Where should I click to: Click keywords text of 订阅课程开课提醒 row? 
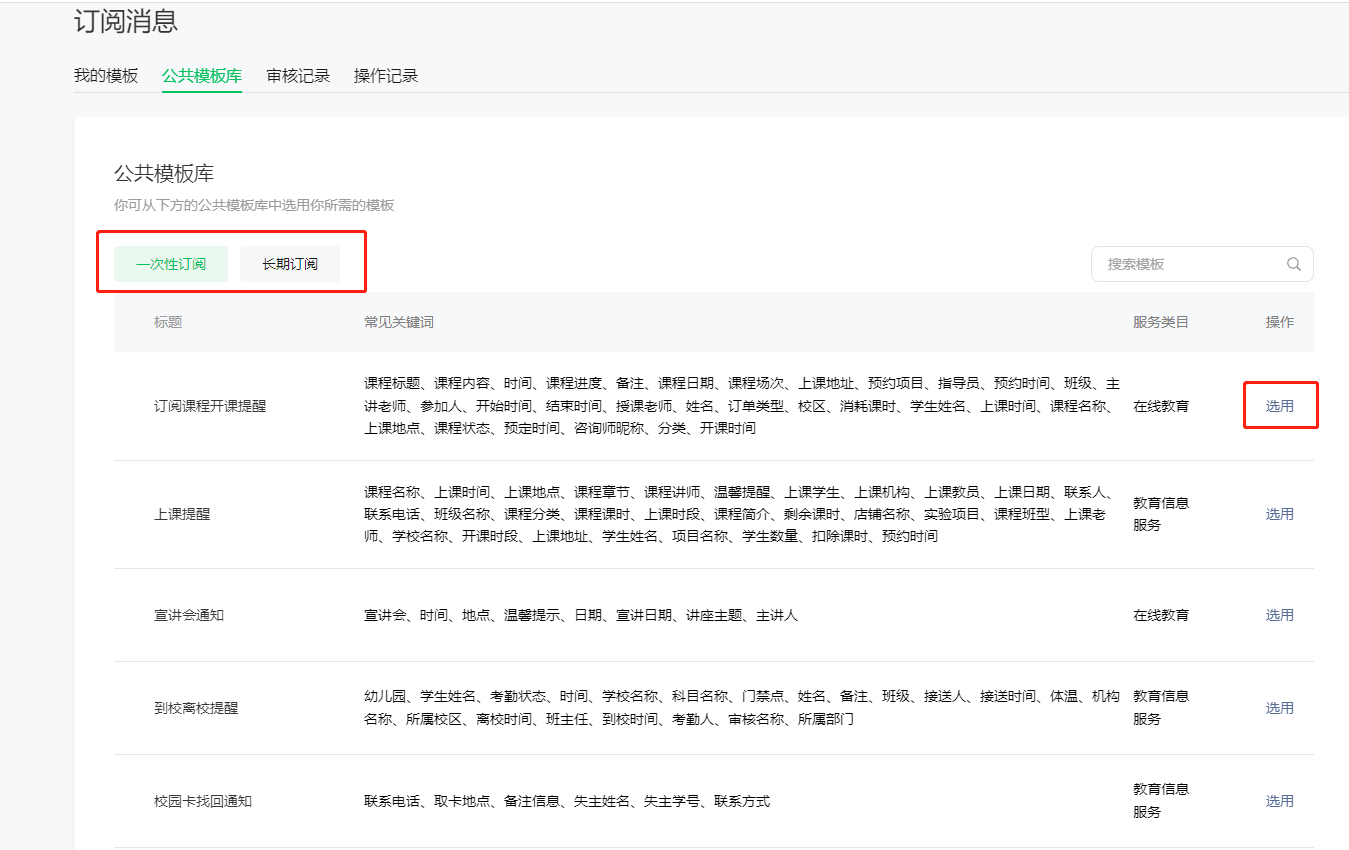click(x=742, y=406)
